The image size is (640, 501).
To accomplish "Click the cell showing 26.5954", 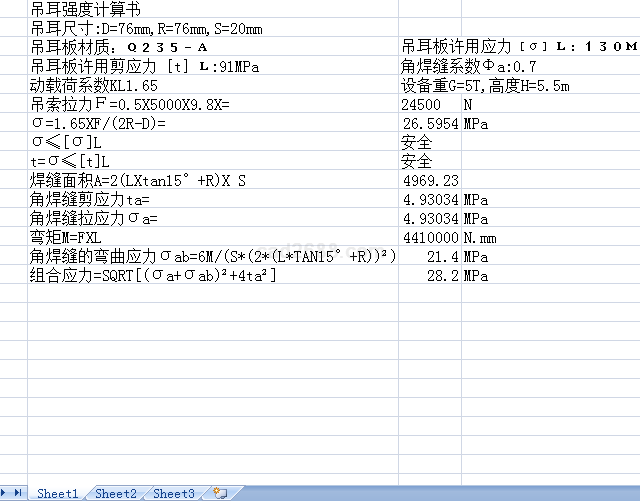I will 430,124.
